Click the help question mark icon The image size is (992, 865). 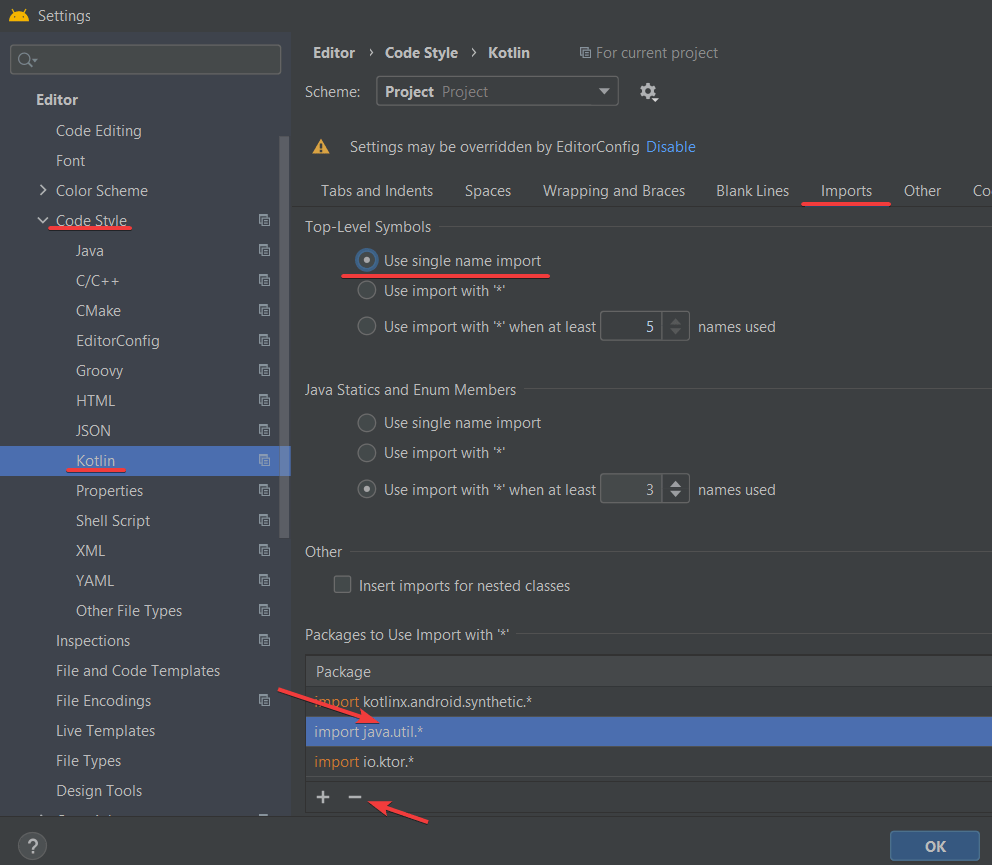click(31, 845)
